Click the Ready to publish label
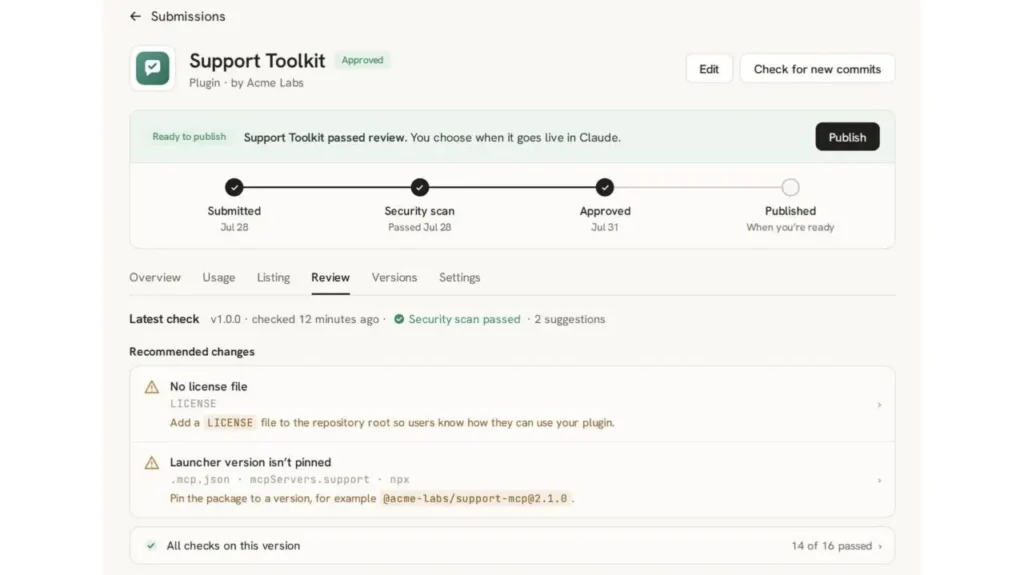Image resolution: width=1024 pixels, height=575 pixels. (189, 137)
